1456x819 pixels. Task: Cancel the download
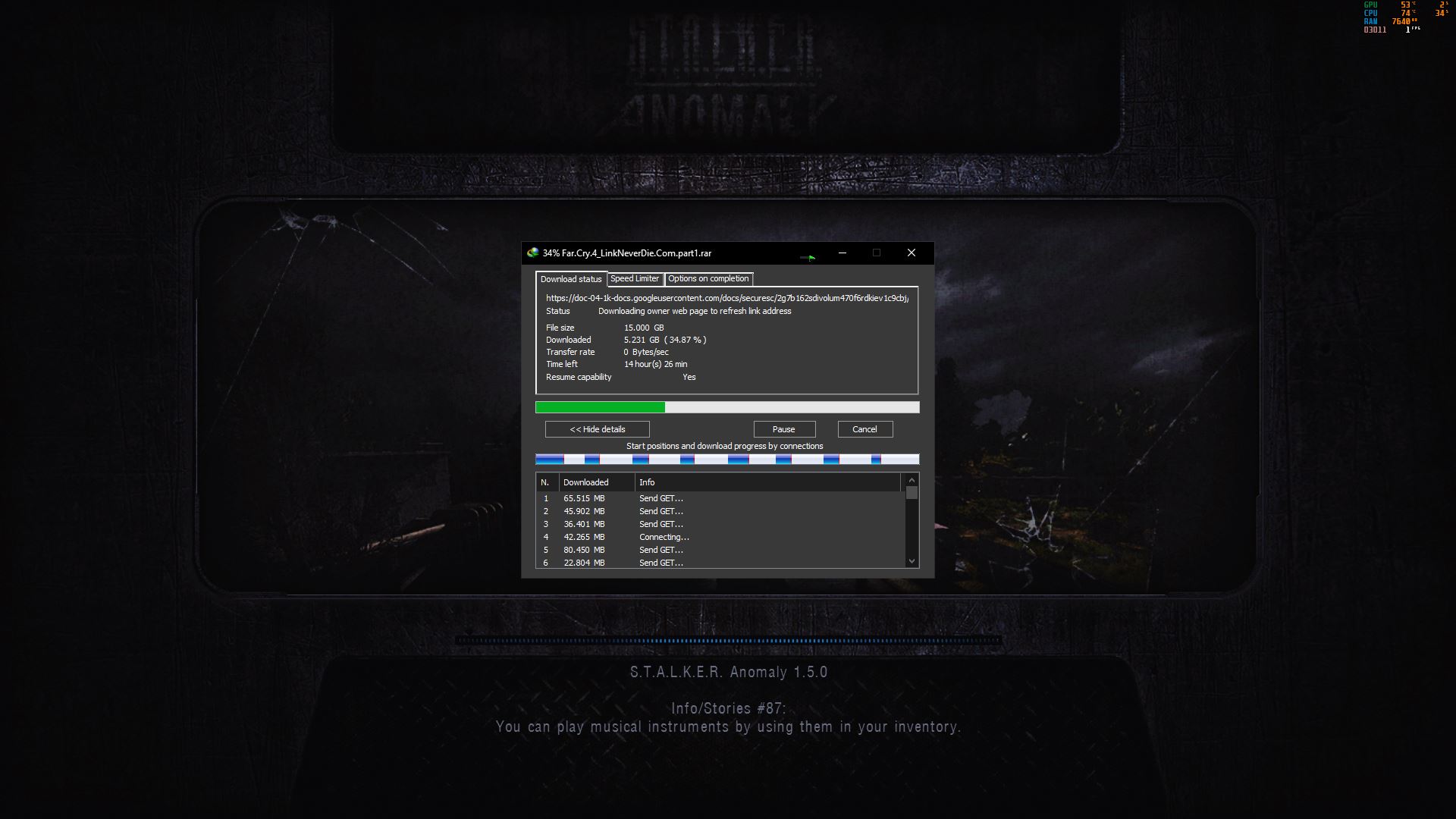pyautogui.click(x=864, y=429)
